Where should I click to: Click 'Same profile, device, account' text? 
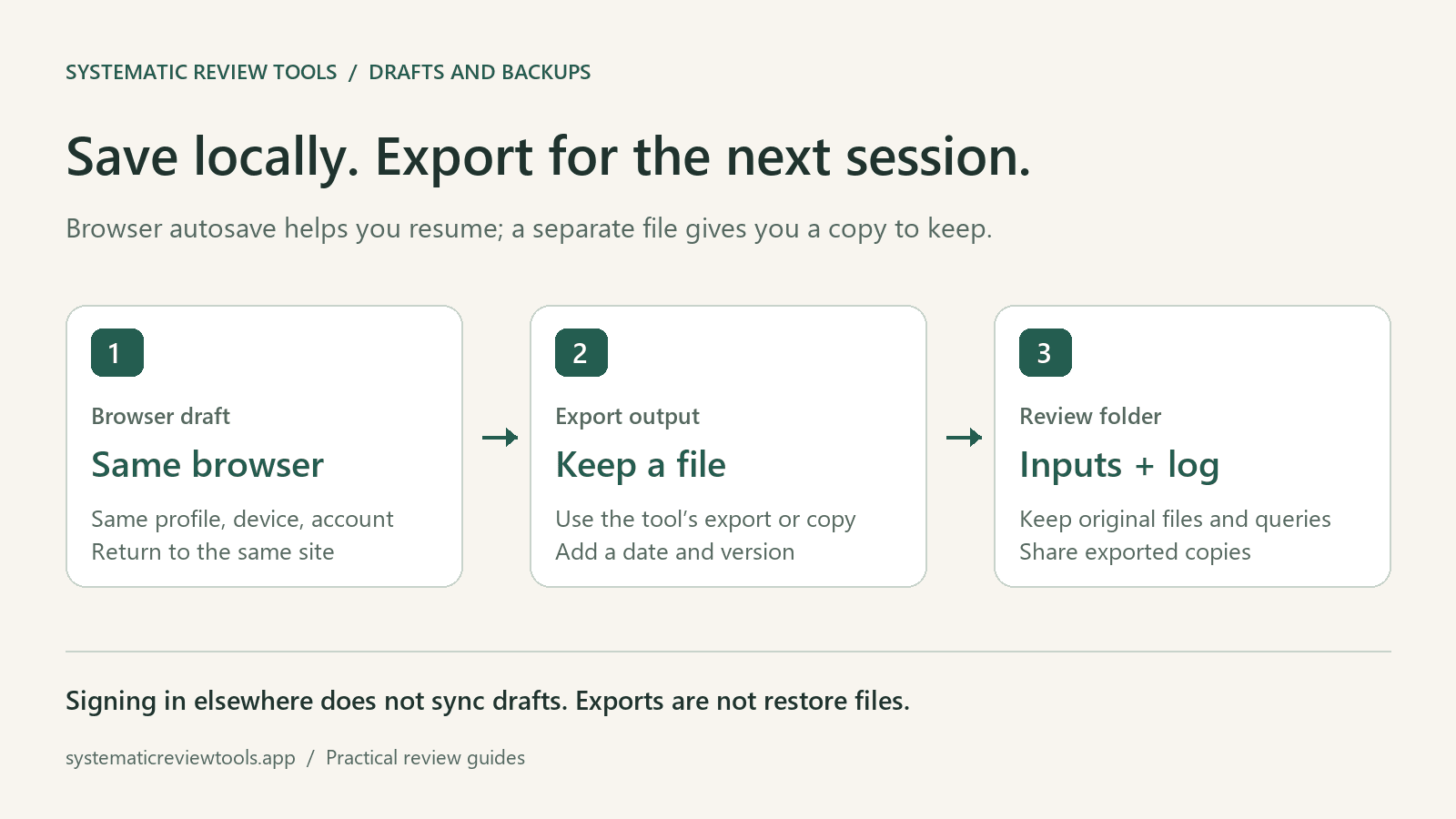point(242,519)
